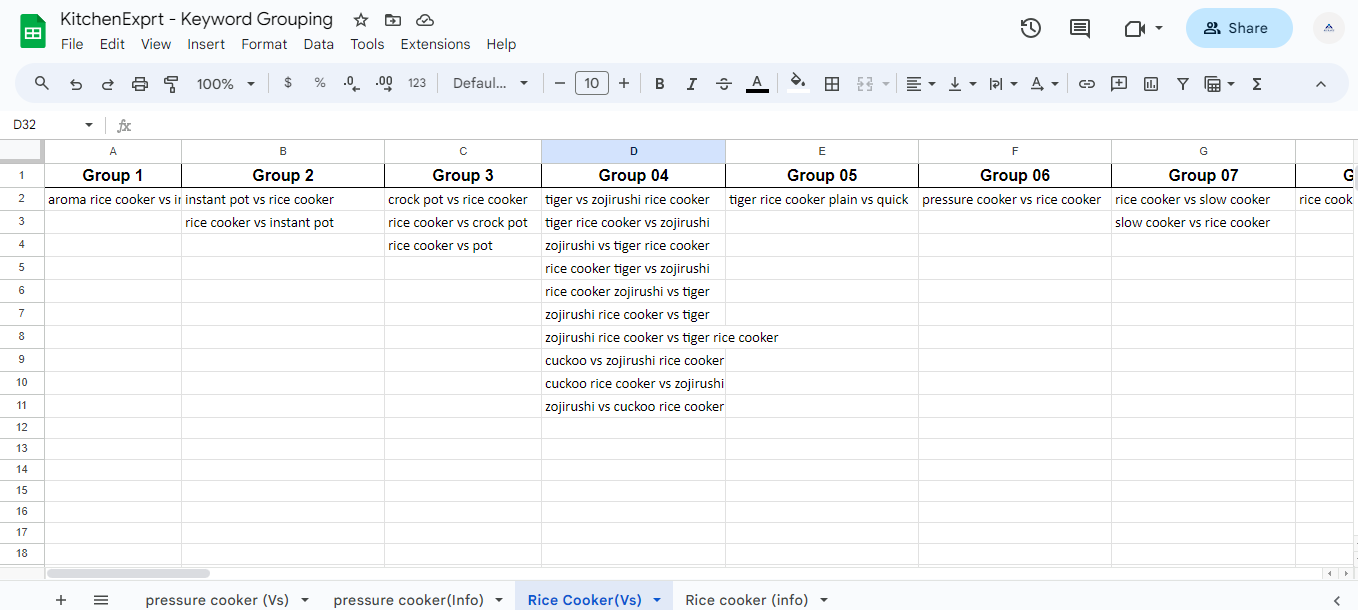
Task: Format the cell as currency
Action: pyautogui.click(x=288, y=84)
